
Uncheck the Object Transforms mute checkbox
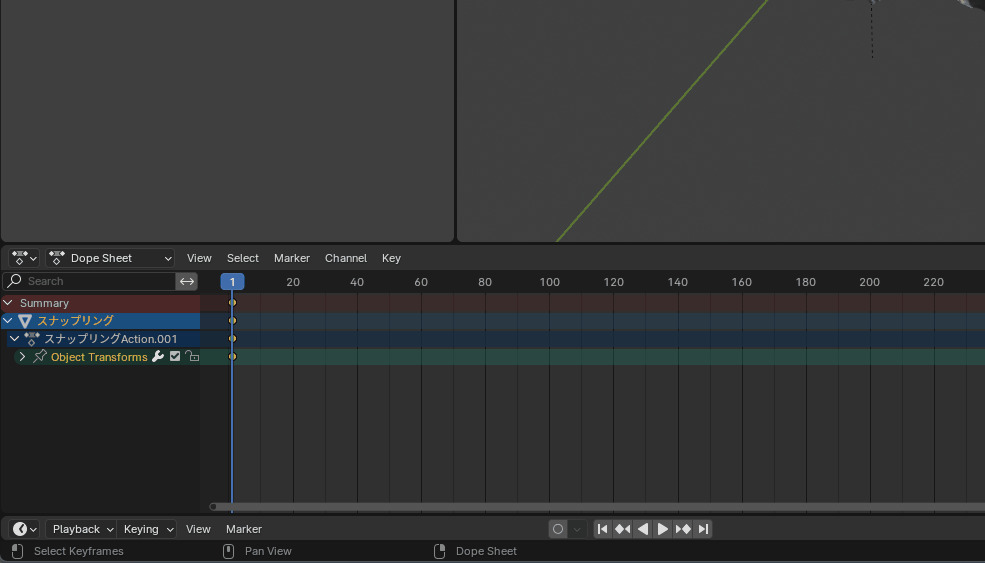tap(175, 356)
